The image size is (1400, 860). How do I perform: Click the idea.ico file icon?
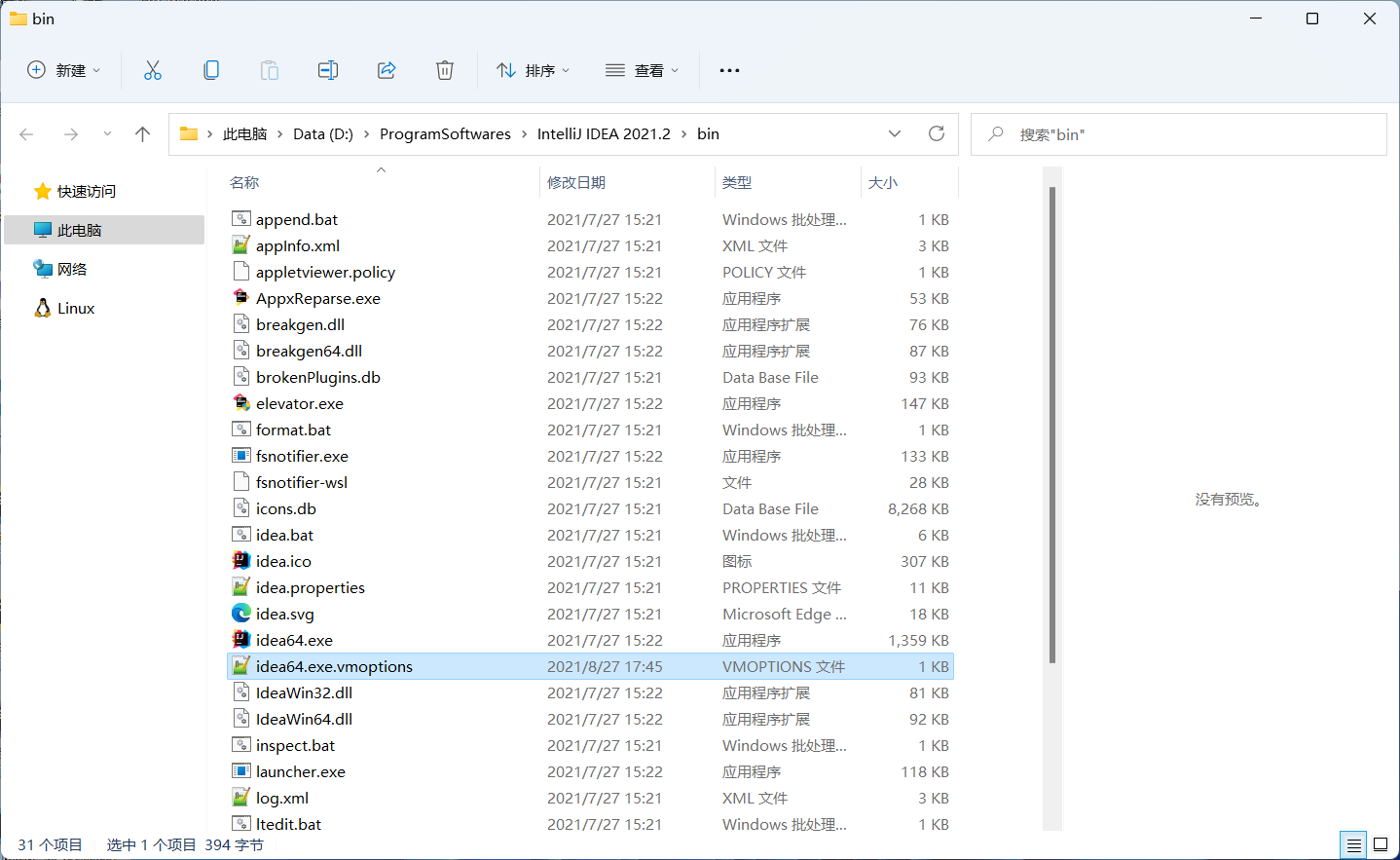tap(241, 561)
